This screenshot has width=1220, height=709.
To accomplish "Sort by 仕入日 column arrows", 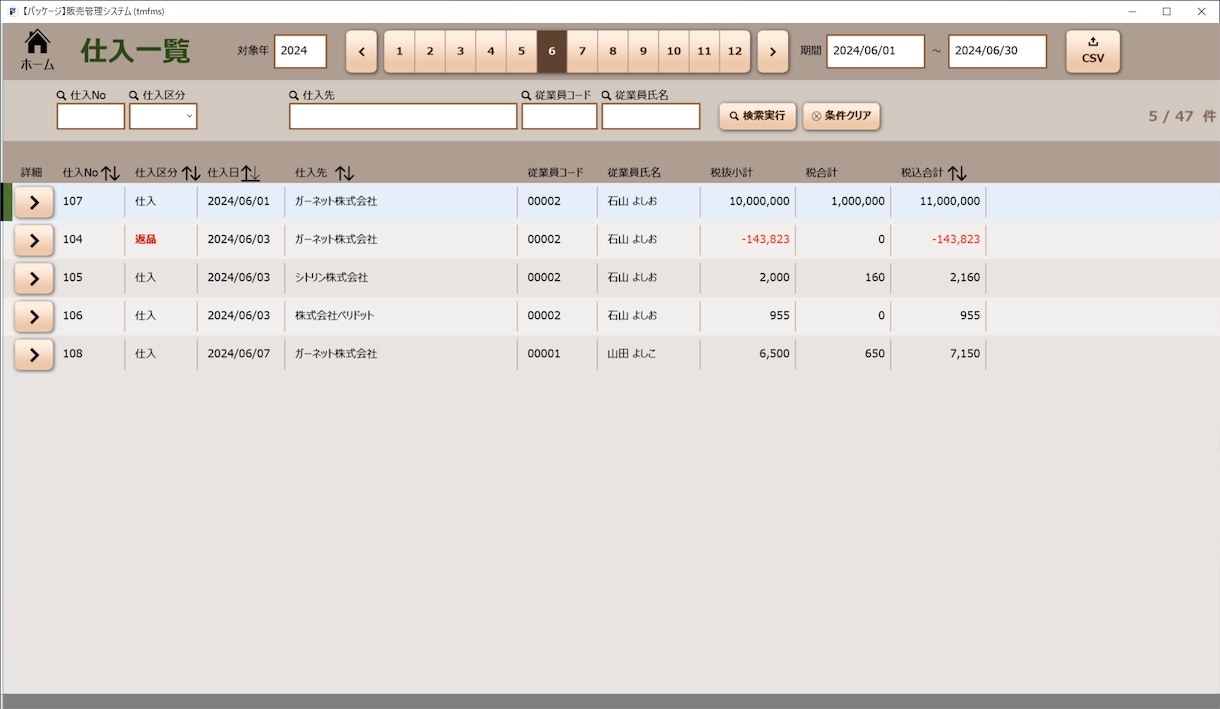I will (x=250, y=173).
